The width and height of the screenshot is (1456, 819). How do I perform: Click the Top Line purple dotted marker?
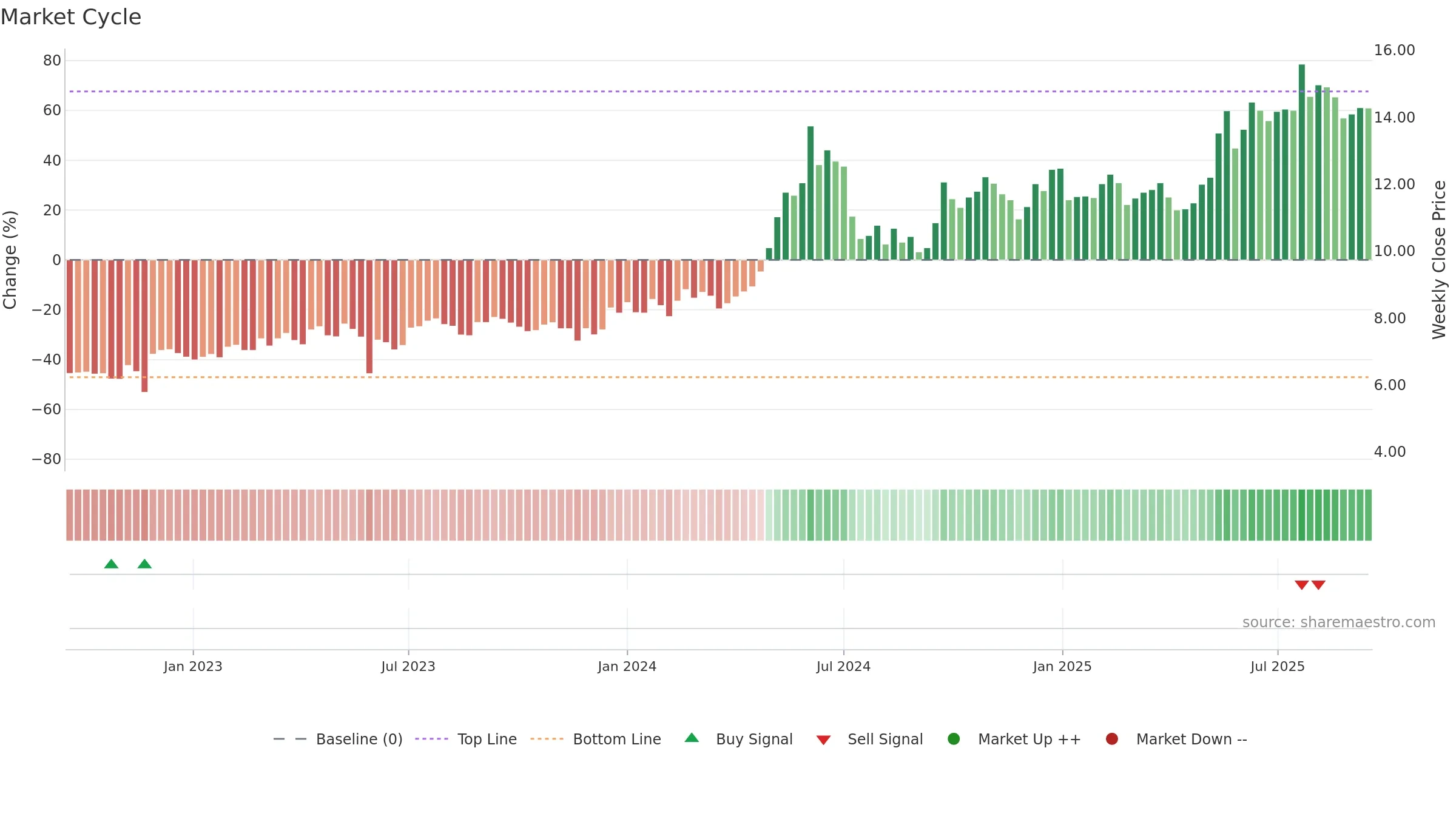(x=431, y=739)
